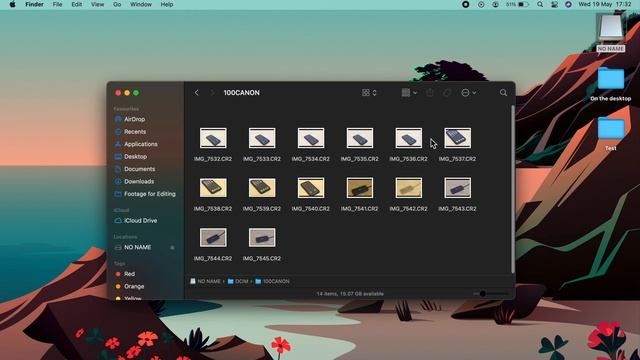Click the Share toolbar icon
The image size is (640, 360).
pyautogui.click(x=430, y=93)
